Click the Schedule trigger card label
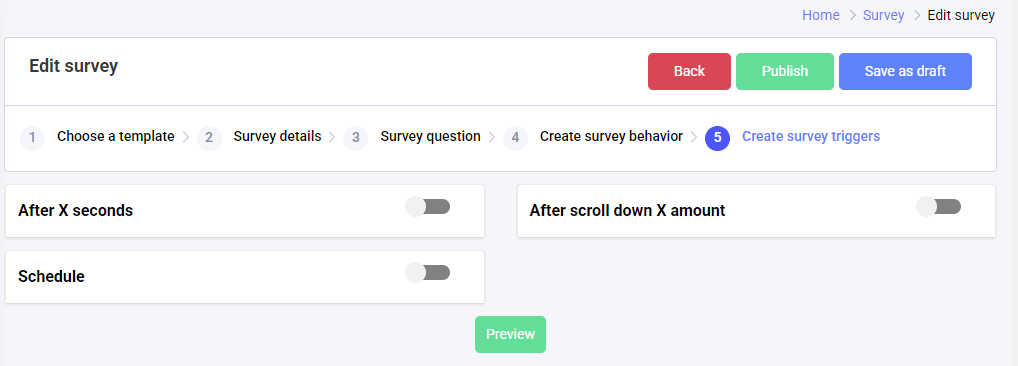This screenshot has width=1018, height=366. [51, 276]
